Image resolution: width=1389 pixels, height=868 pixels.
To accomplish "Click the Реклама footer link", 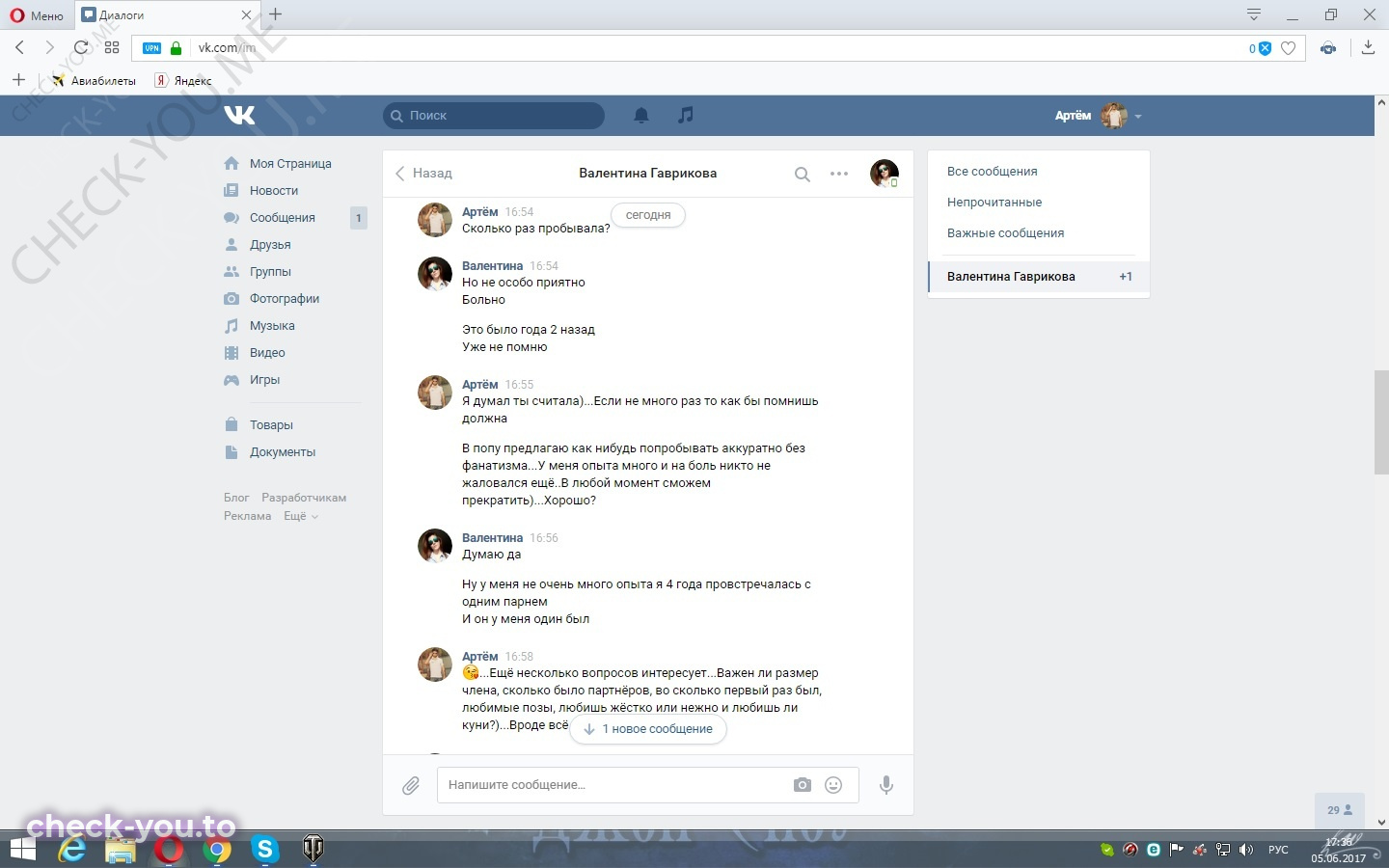I will click(x=247, y=516).
